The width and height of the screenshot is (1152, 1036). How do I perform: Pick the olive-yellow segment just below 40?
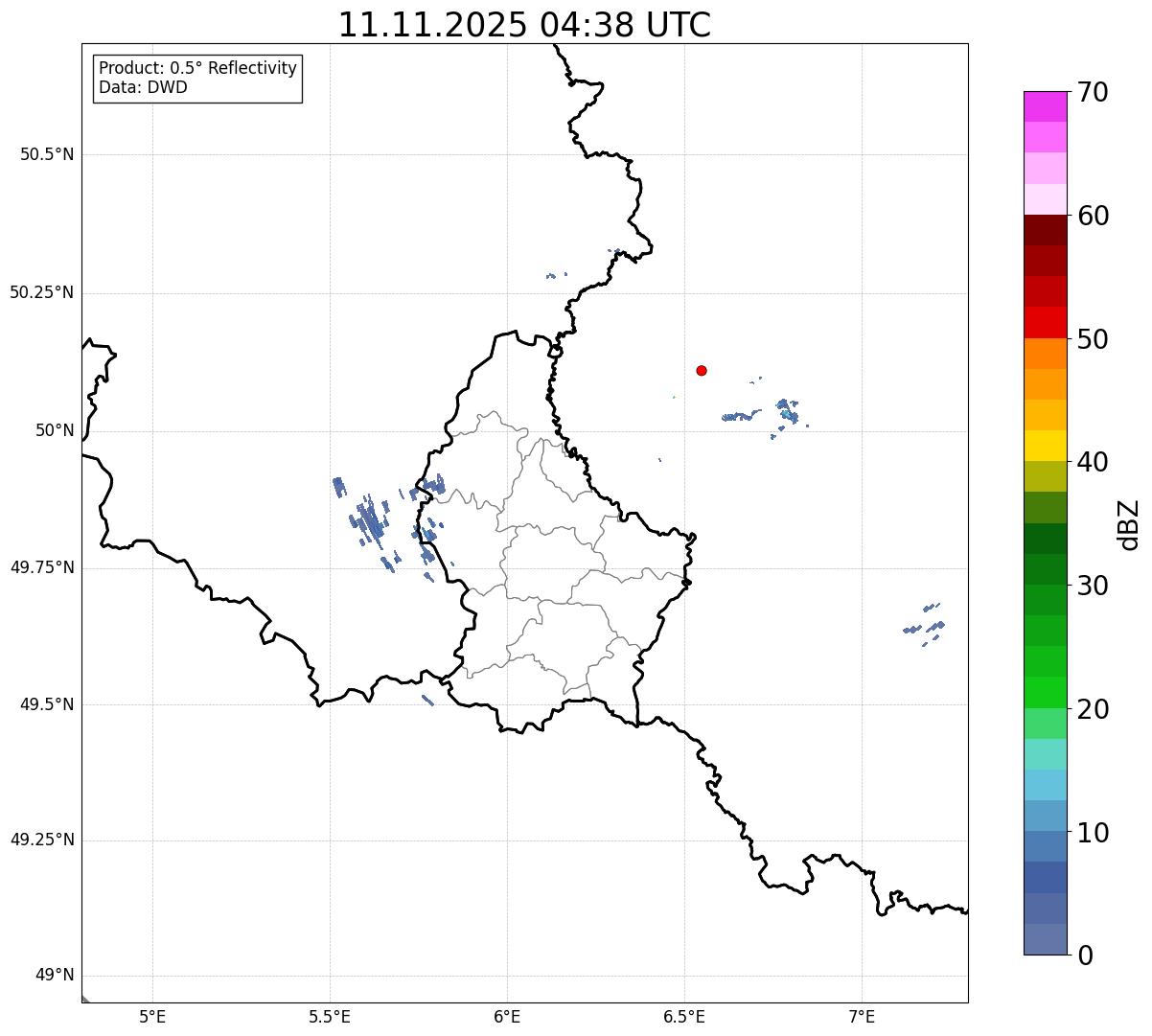pyautogui.click(x=1045, y=476)
